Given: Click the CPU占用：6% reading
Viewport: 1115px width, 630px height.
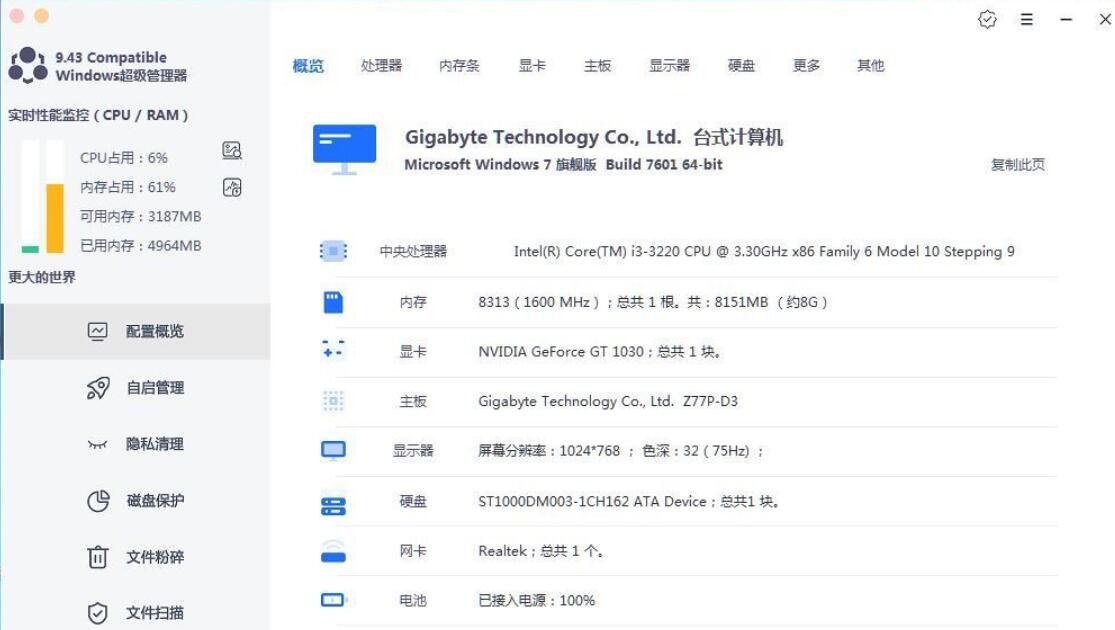Looking at the screenshot, I should (x=124, y=158).
